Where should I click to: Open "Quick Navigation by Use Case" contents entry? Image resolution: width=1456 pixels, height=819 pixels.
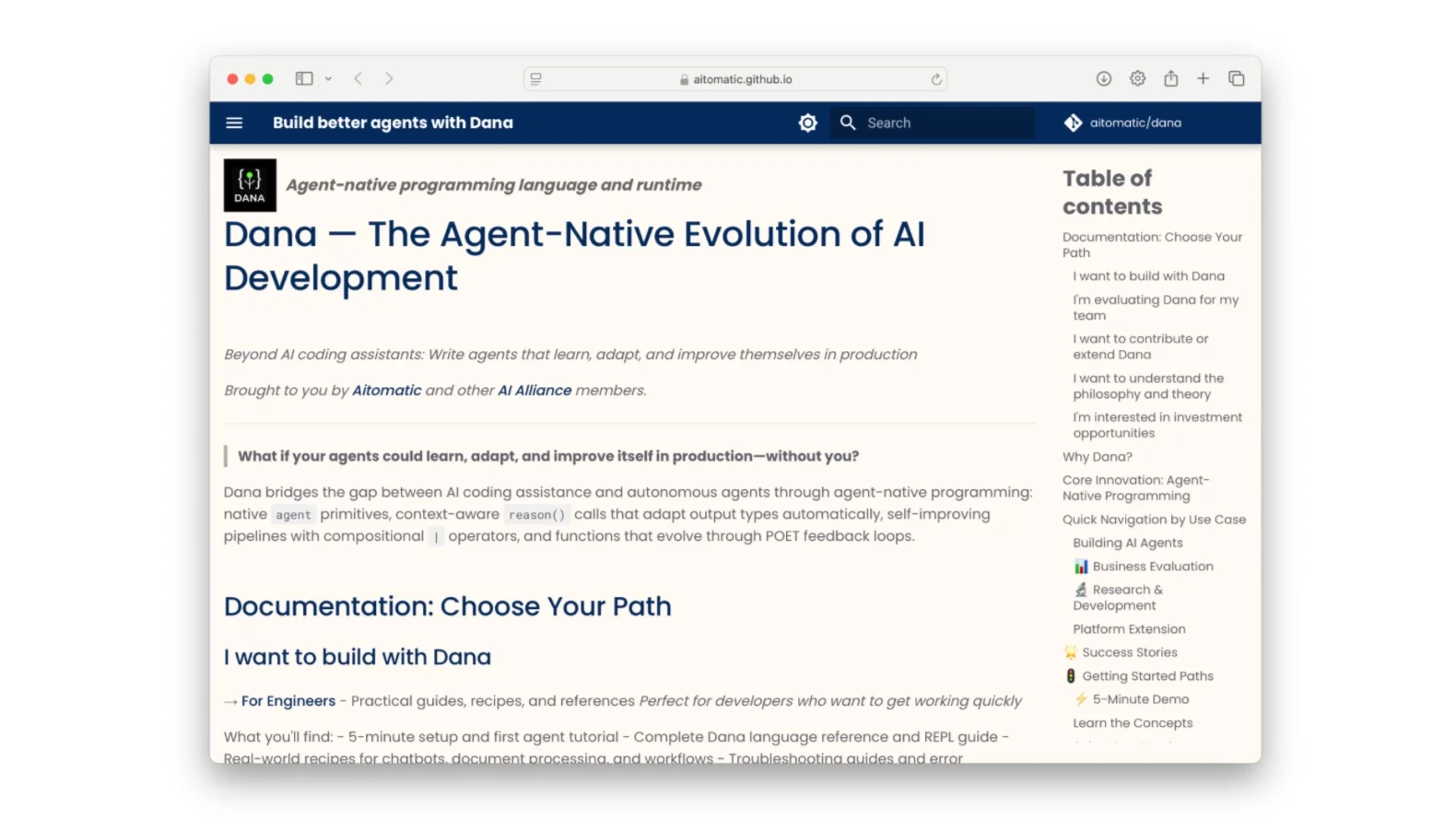coord(1154,520)
